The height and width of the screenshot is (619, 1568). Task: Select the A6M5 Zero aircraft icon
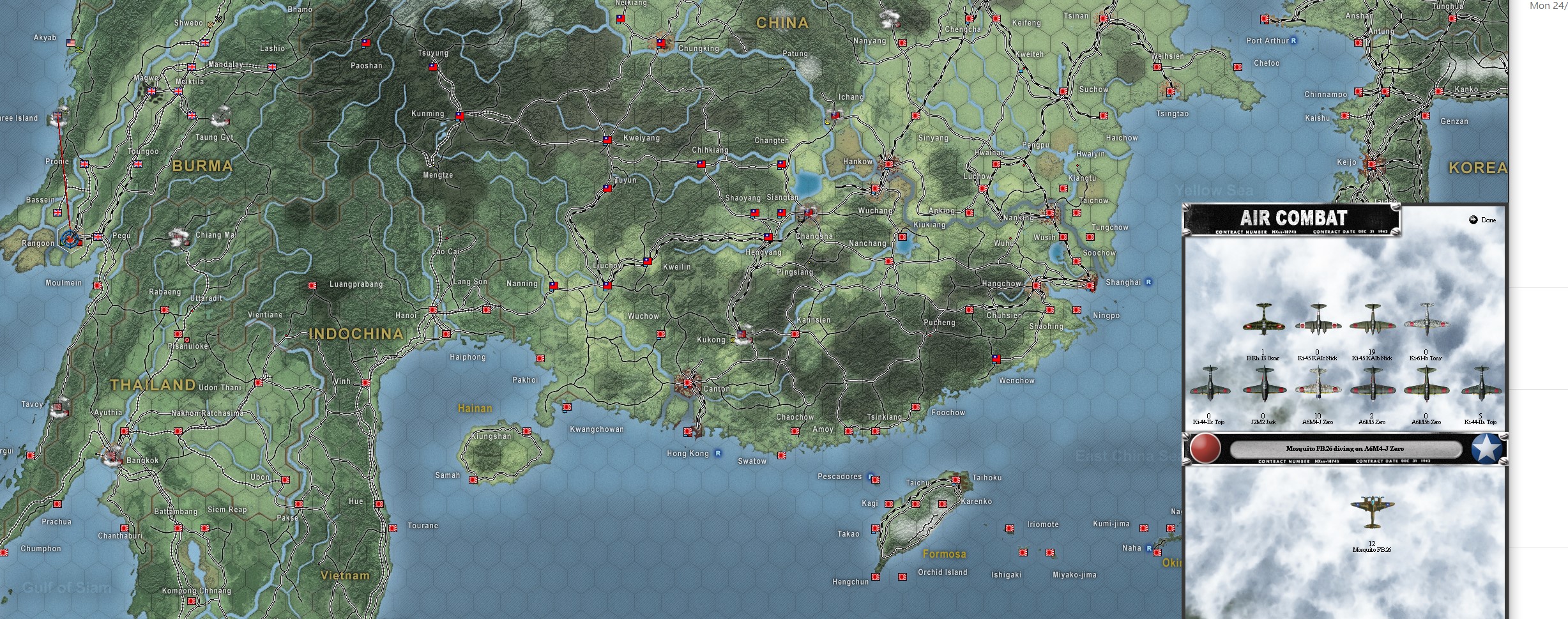(1372, 383)
